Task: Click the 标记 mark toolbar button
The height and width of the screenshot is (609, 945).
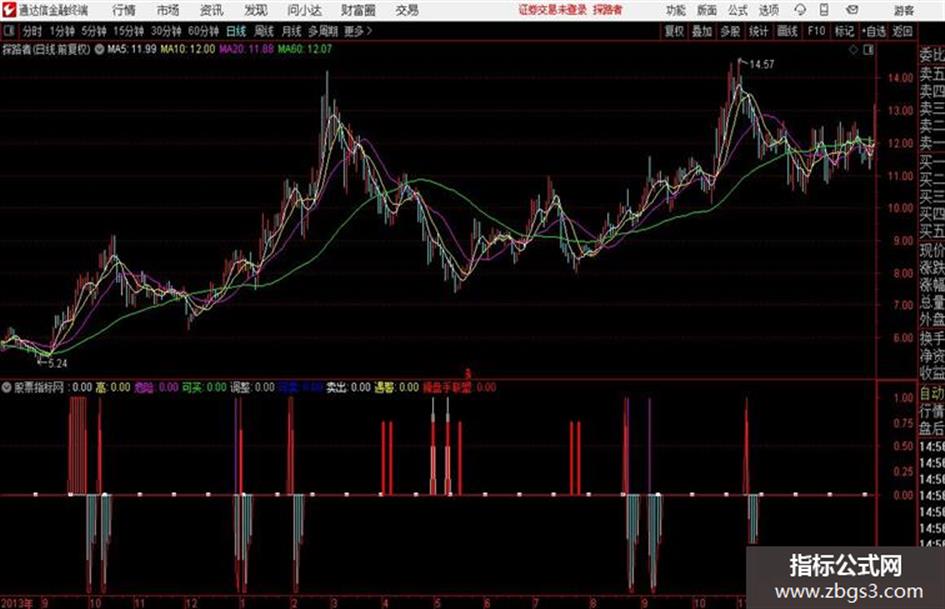Action: (844, 31)
